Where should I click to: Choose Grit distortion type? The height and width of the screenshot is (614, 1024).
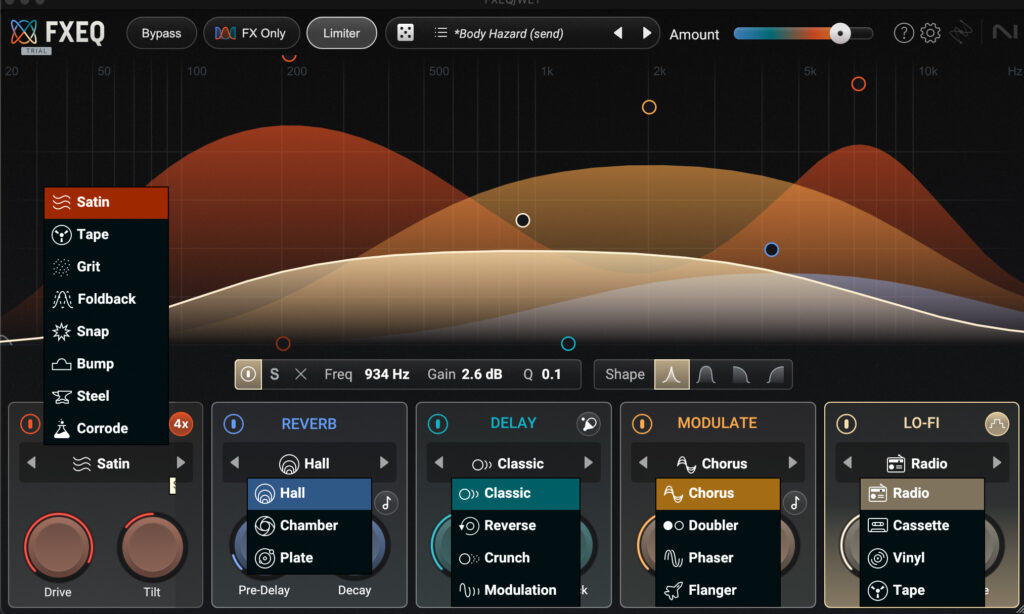point(106,267)
